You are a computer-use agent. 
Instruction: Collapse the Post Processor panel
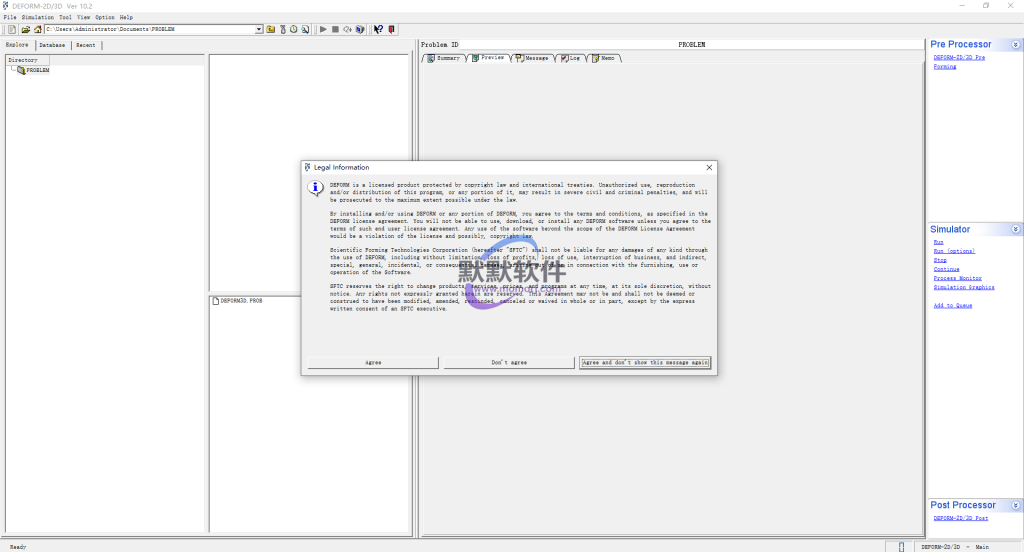click(1015, 505)
